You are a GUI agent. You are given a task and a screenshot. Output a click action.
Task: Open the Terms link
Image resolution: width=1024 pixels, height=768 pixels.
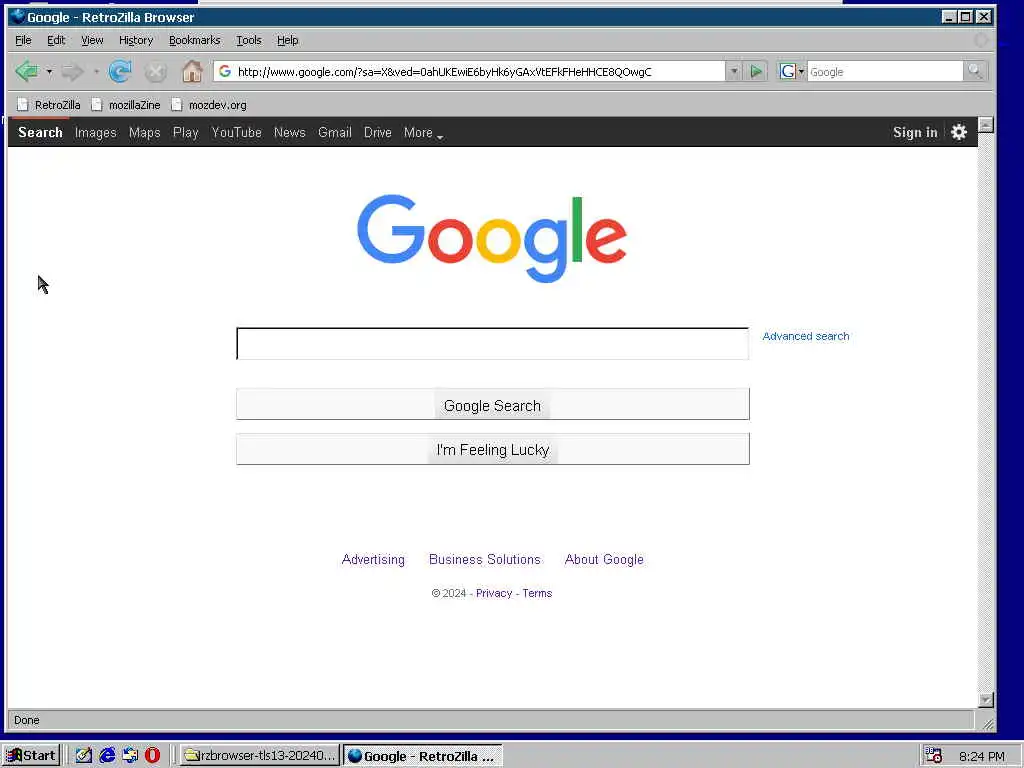click(x=537, y=593)
